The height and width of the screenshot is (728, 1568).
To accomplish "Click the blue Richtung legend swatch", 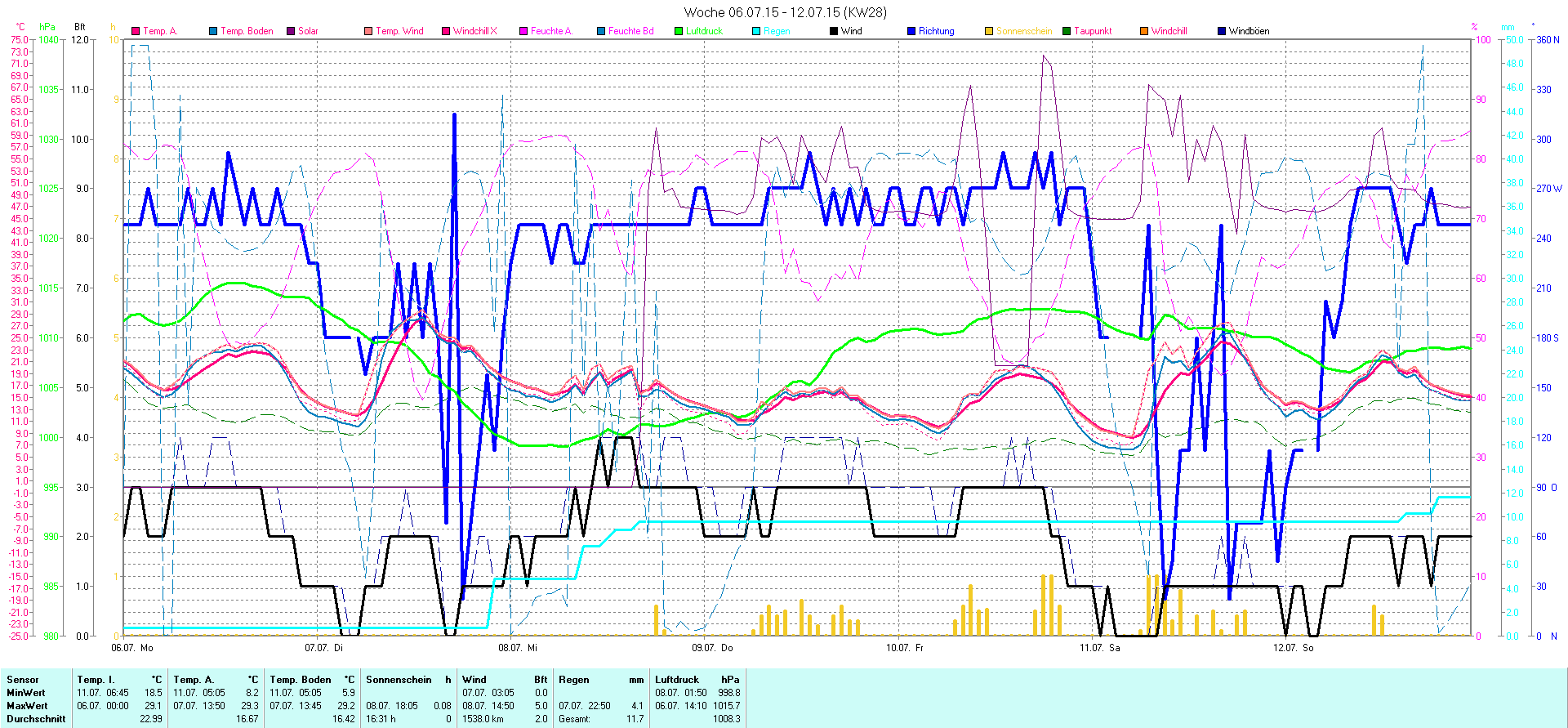I will (911, 31).
